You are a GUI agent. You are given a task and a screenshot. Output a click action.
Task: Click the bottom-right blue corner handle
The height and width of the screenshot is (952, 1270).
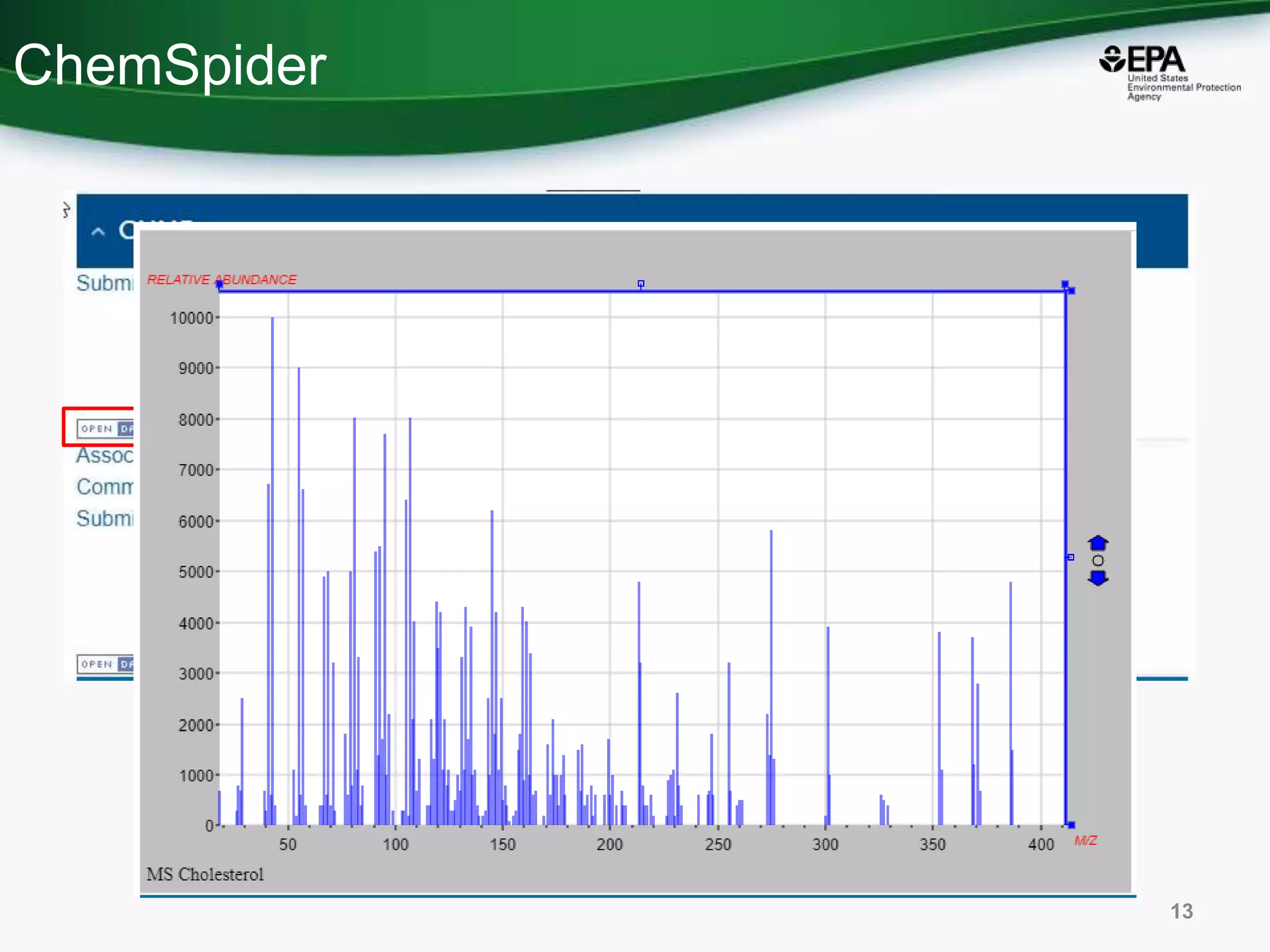click(1071, 825)
